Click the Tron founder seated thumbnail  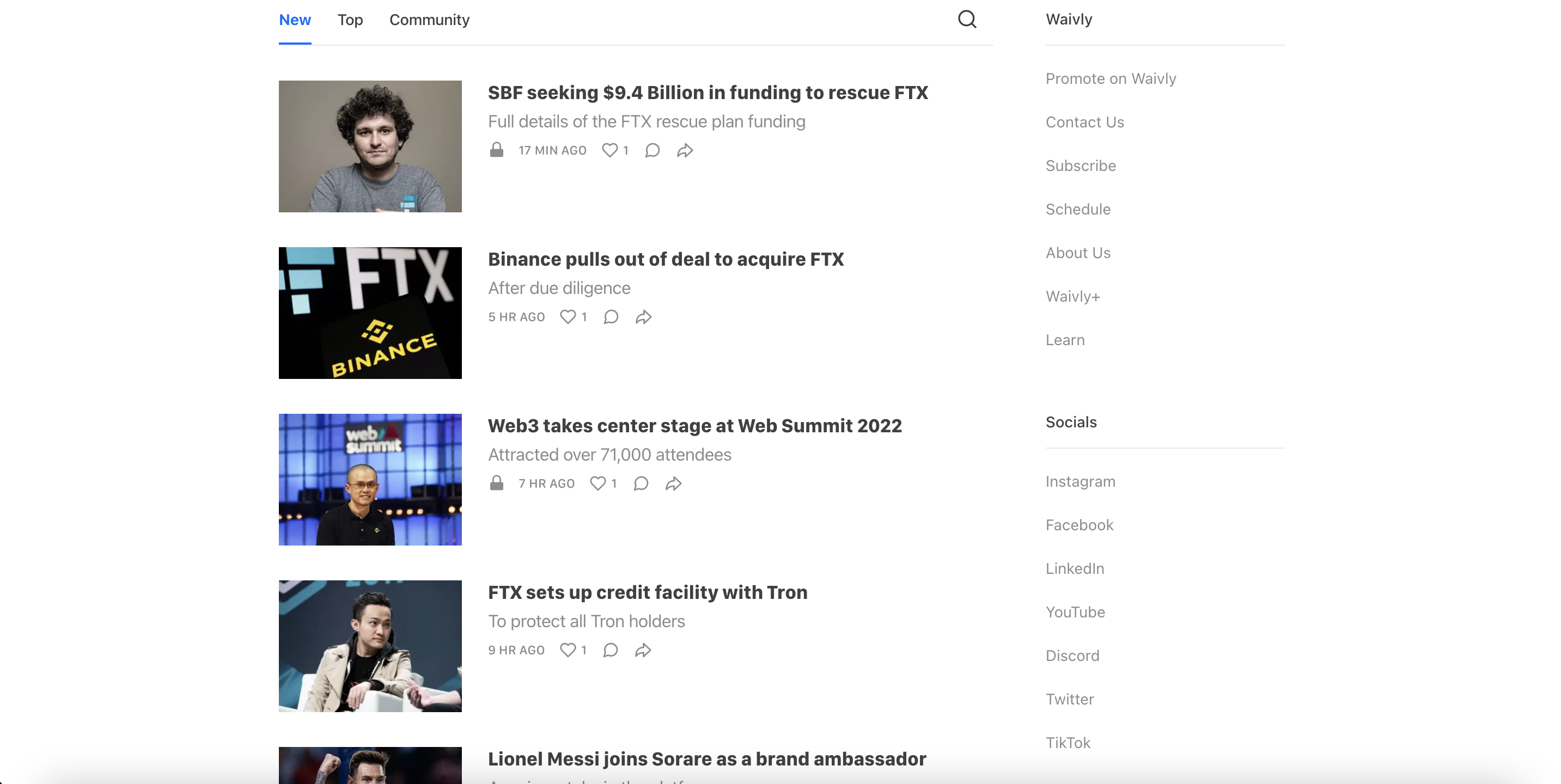click(370, 646)
